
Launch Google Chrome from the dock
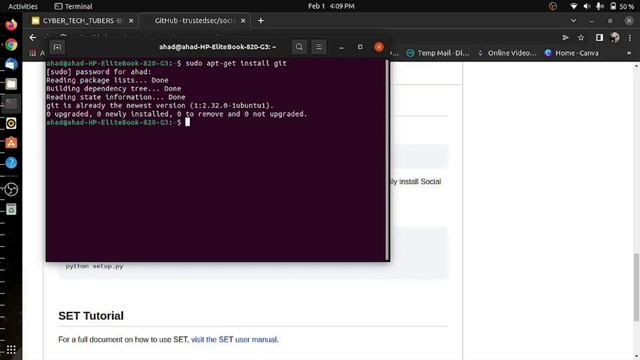(x=11, y=44)
